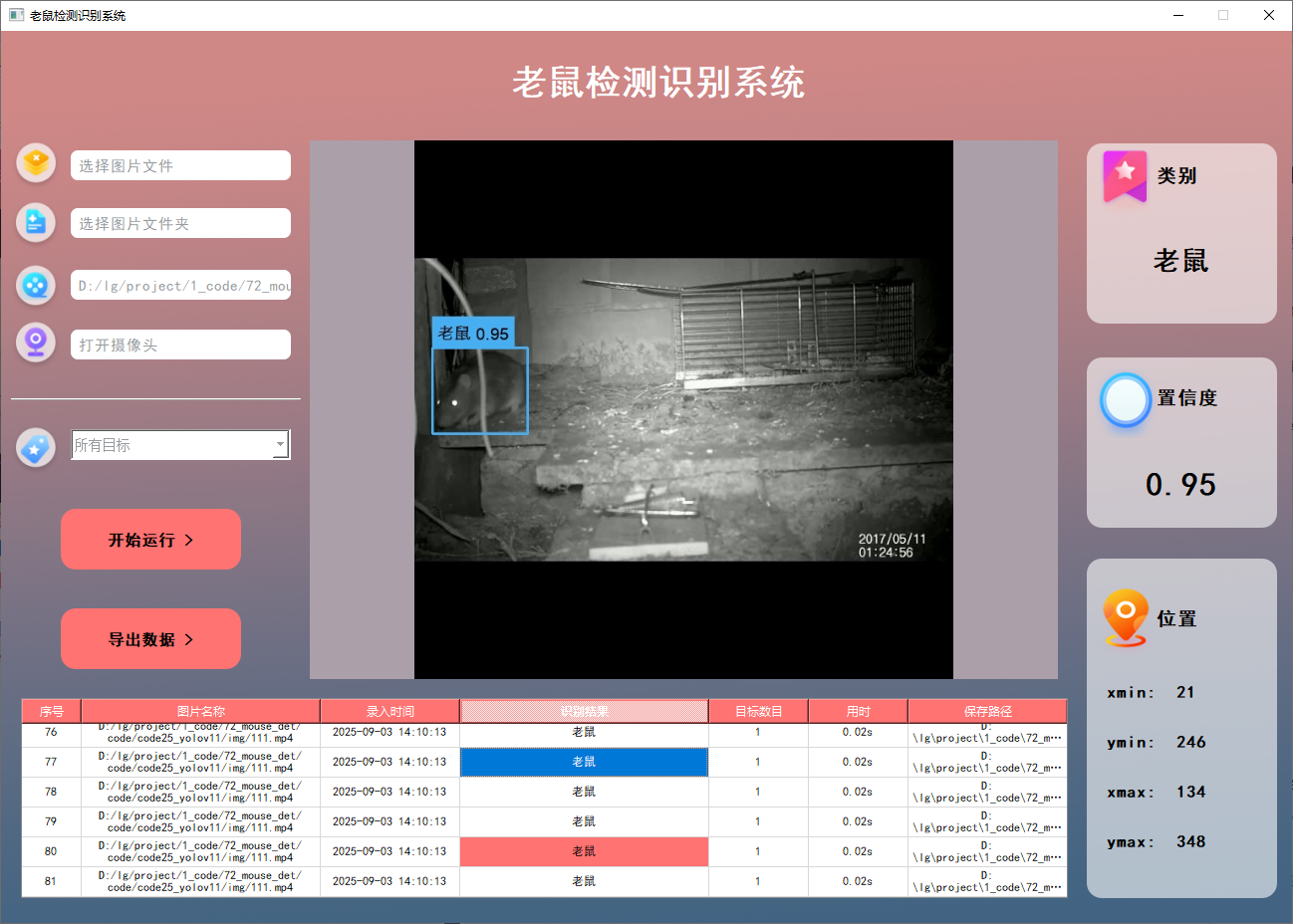Click the save path cell in row 77
Screen dimensions: 1293x924
987,762
